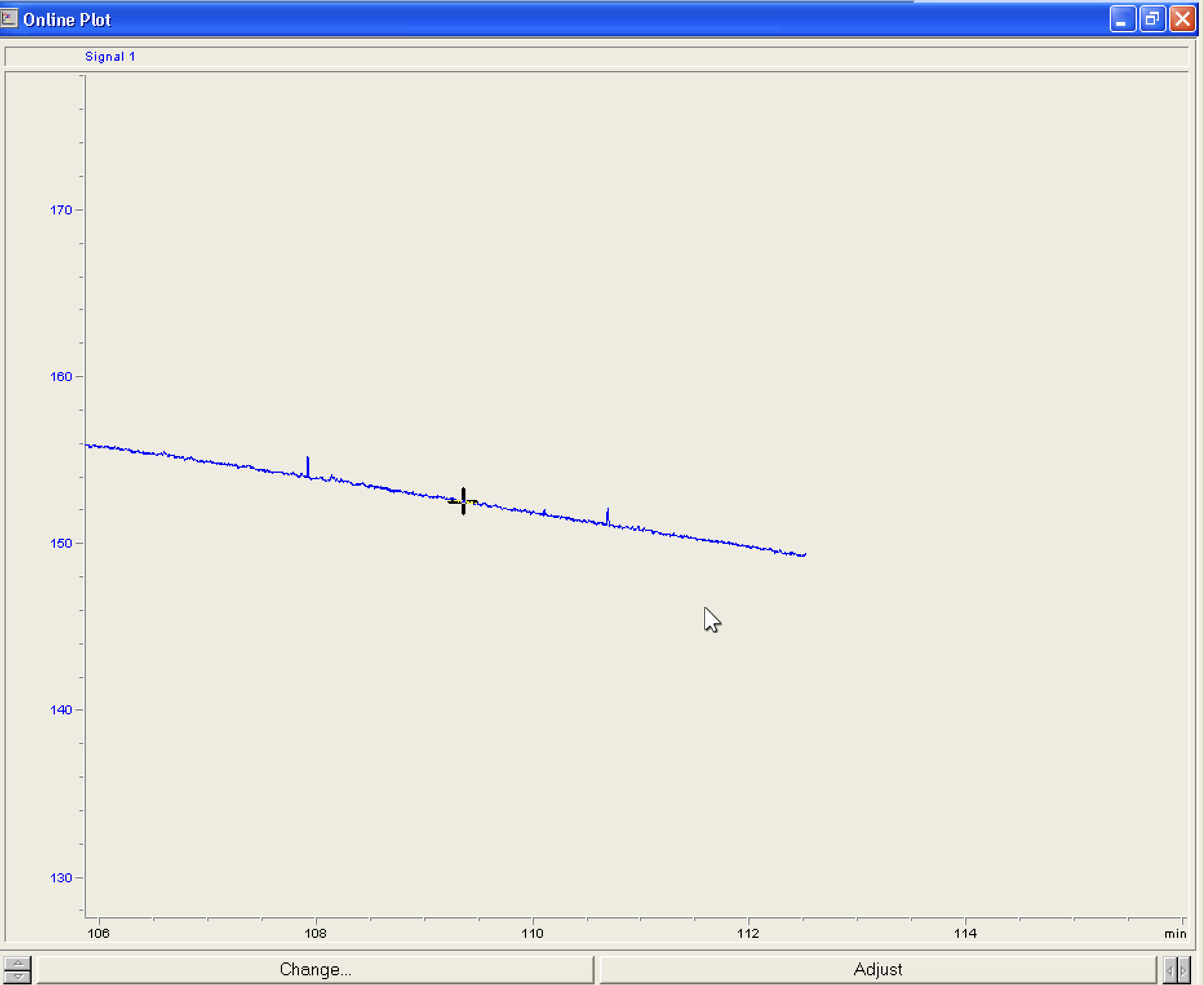
Task: Click the 106 label on the time axis
Action: point(99,933)
